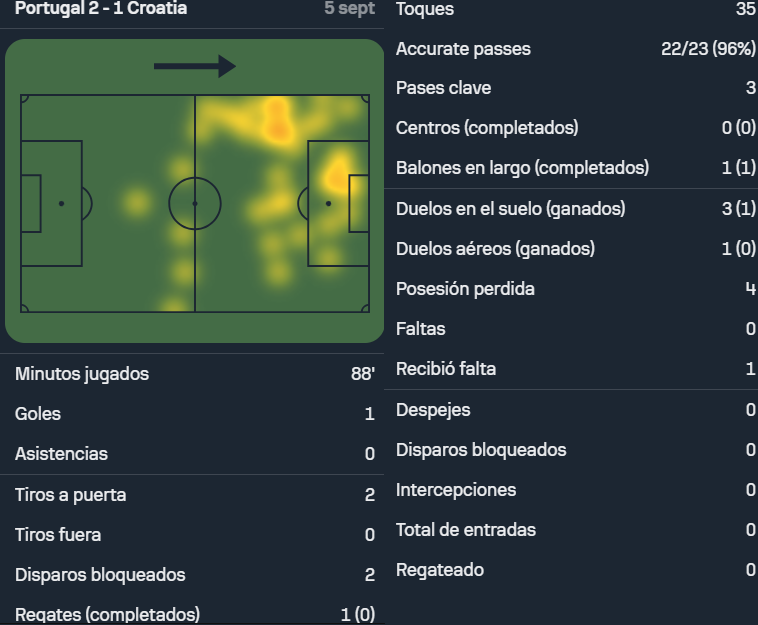Image resolution: width=758 pixels, height=625 pixels.
Task: Click the heatmap center circle
Action: [x=195, y=203]
